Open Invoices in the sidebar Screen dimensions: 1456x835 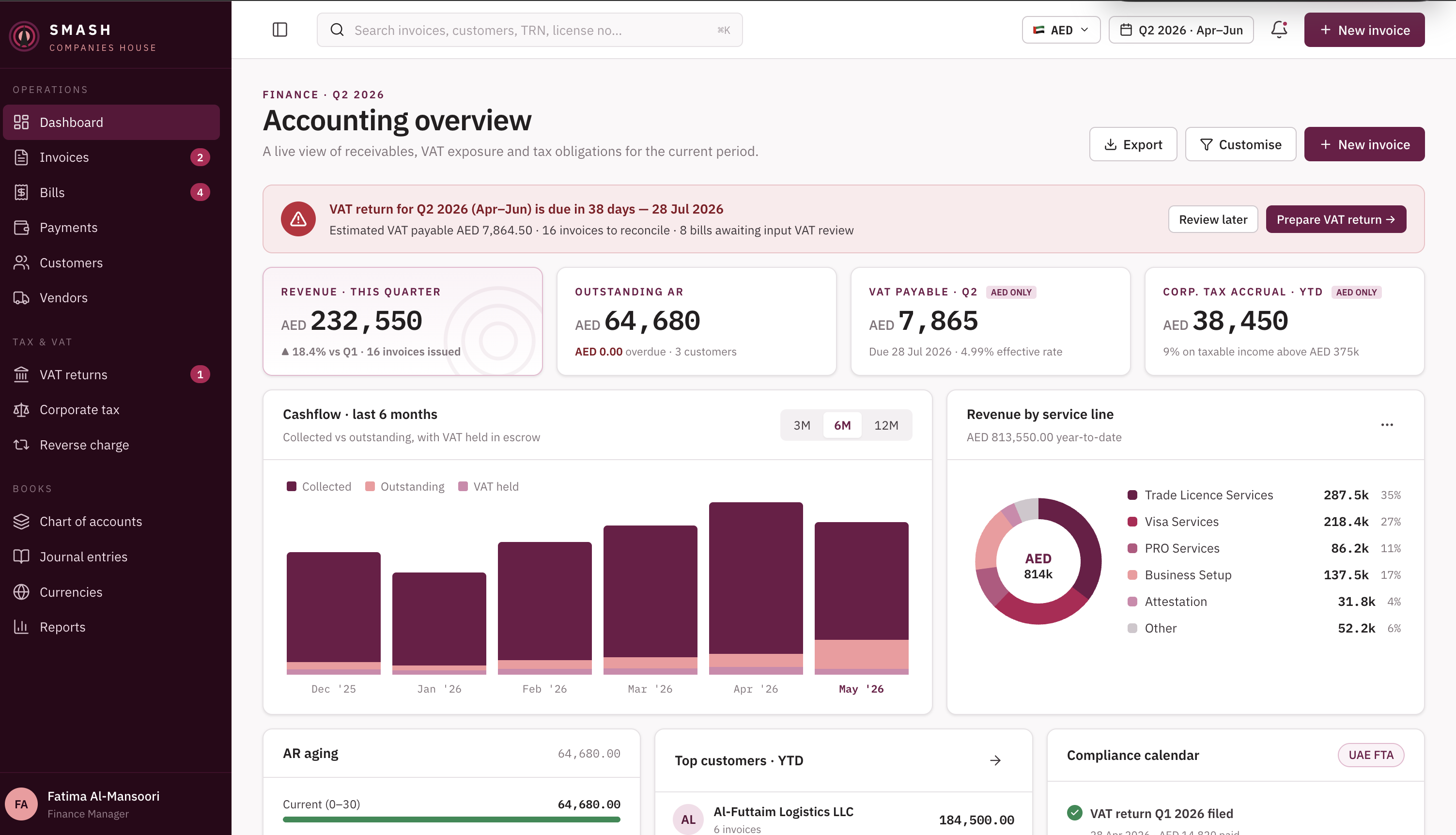111,157
